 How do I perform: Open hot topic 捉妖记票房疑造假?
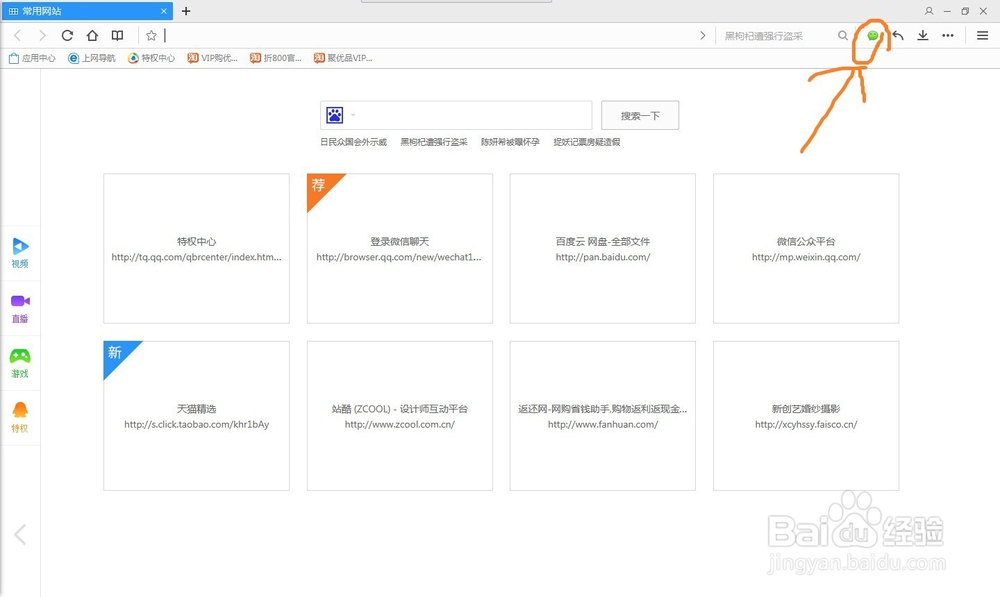tap(587, 142)
